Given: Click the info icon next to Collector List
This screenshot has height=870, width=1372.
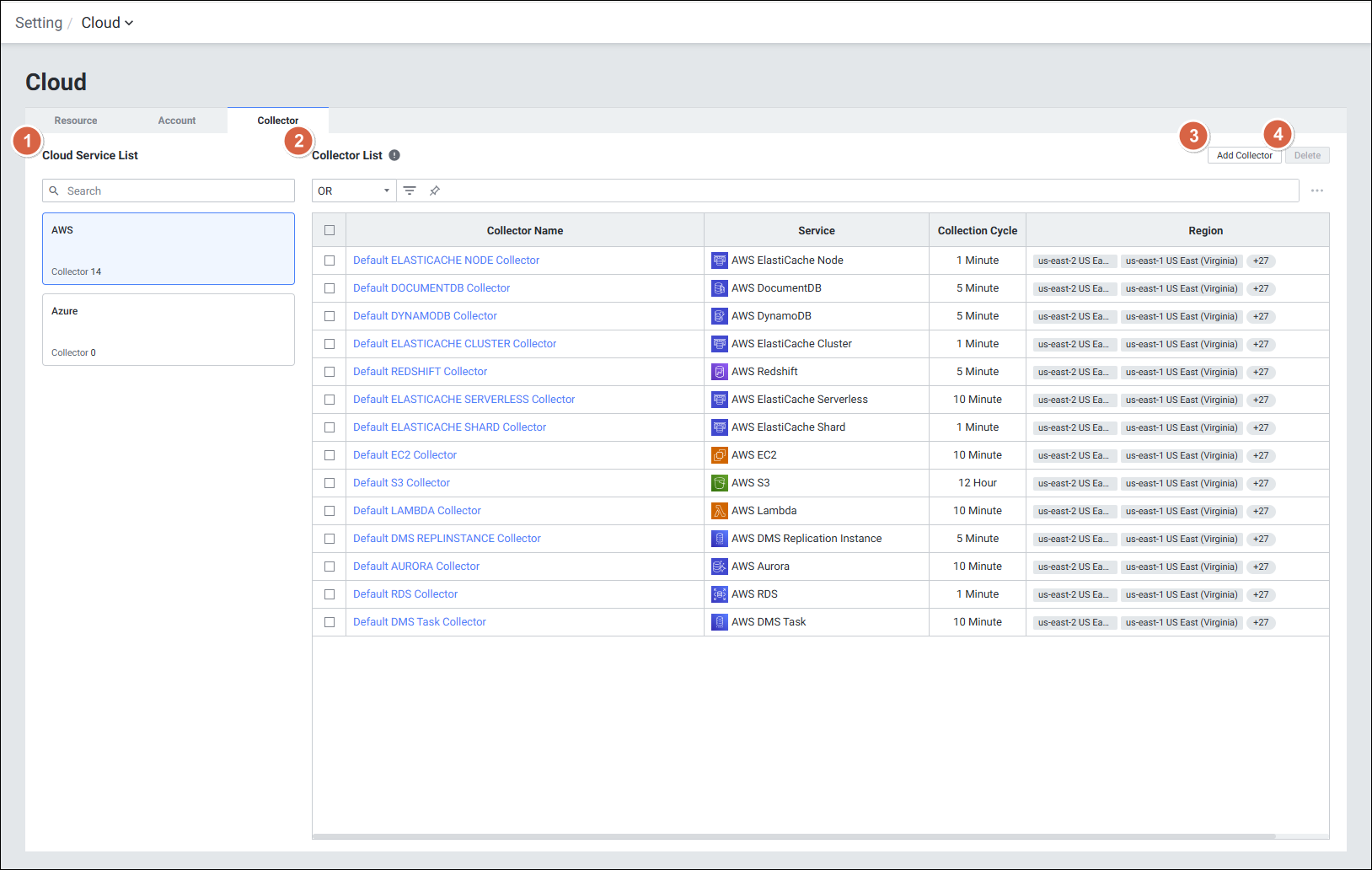Looking at the screenshot, I should tap(394, 155).
